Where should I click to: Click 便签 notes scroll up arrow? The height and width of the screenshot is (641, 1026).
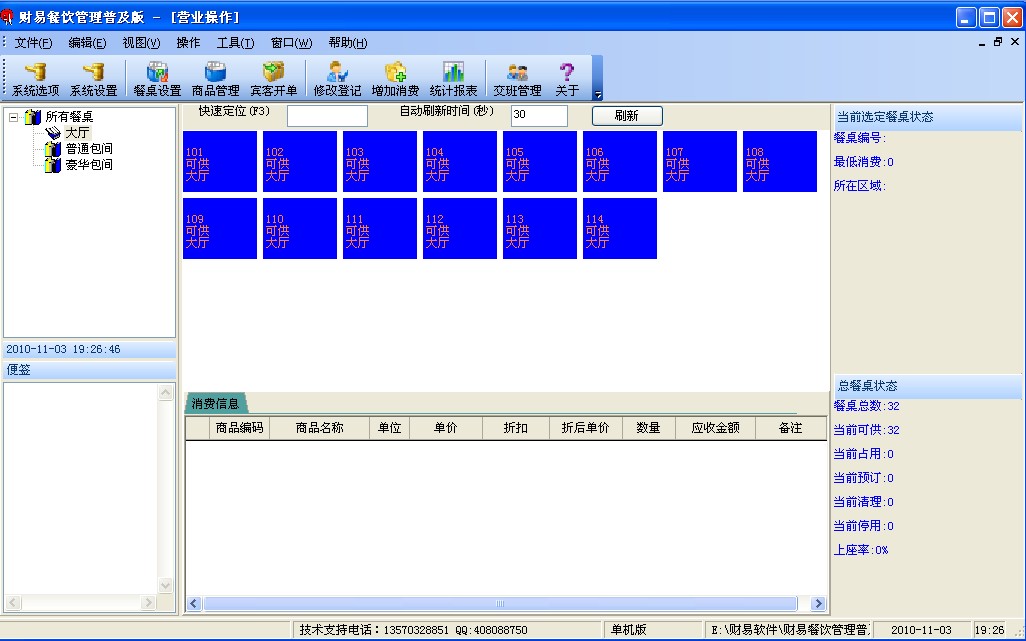[166, 392]
